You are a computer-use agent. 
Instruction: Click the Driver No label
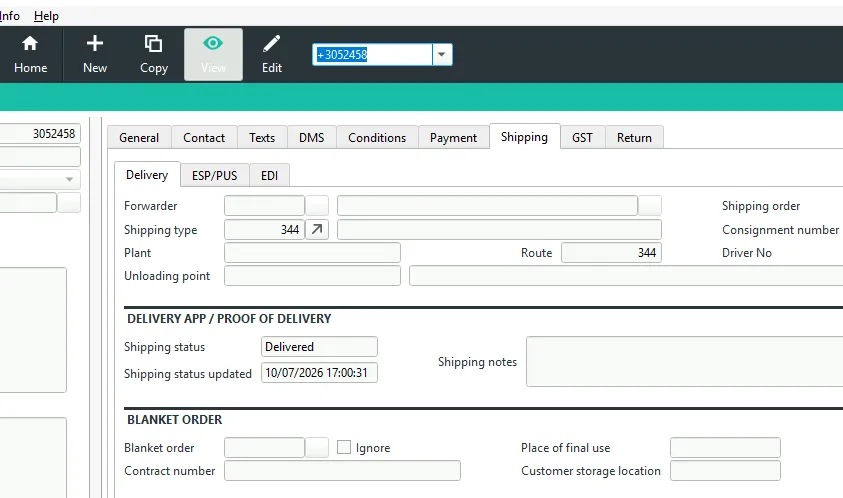point(747,253)
